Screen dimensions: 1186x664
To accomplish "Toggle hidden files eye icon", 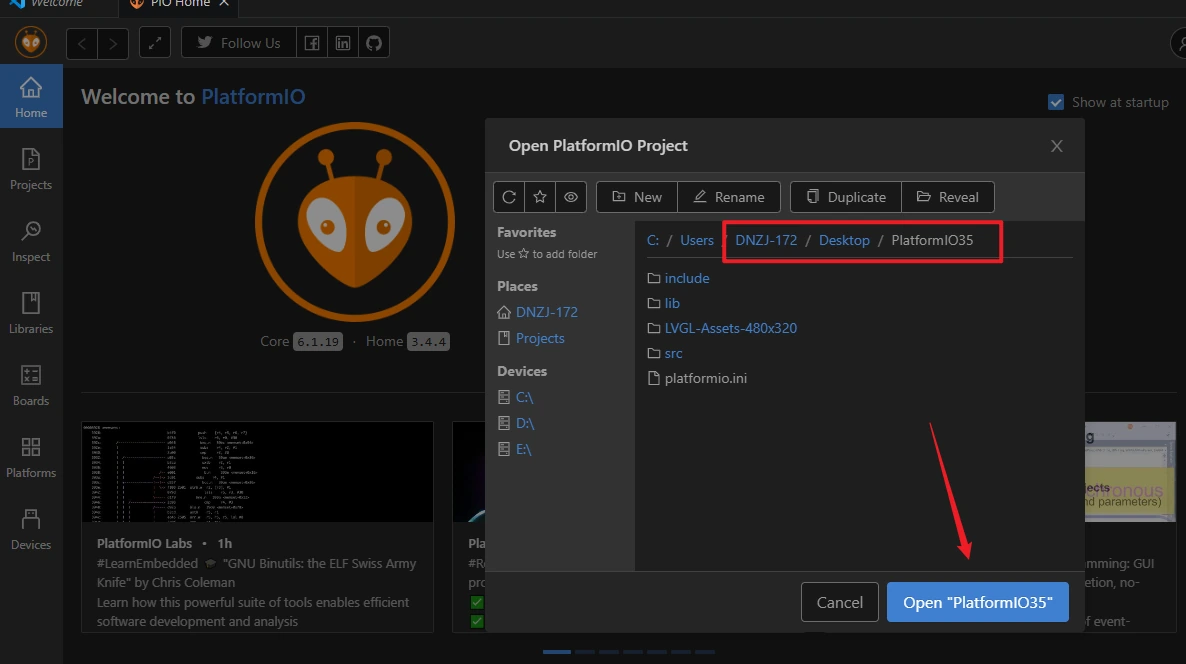I will coord(571,197).
